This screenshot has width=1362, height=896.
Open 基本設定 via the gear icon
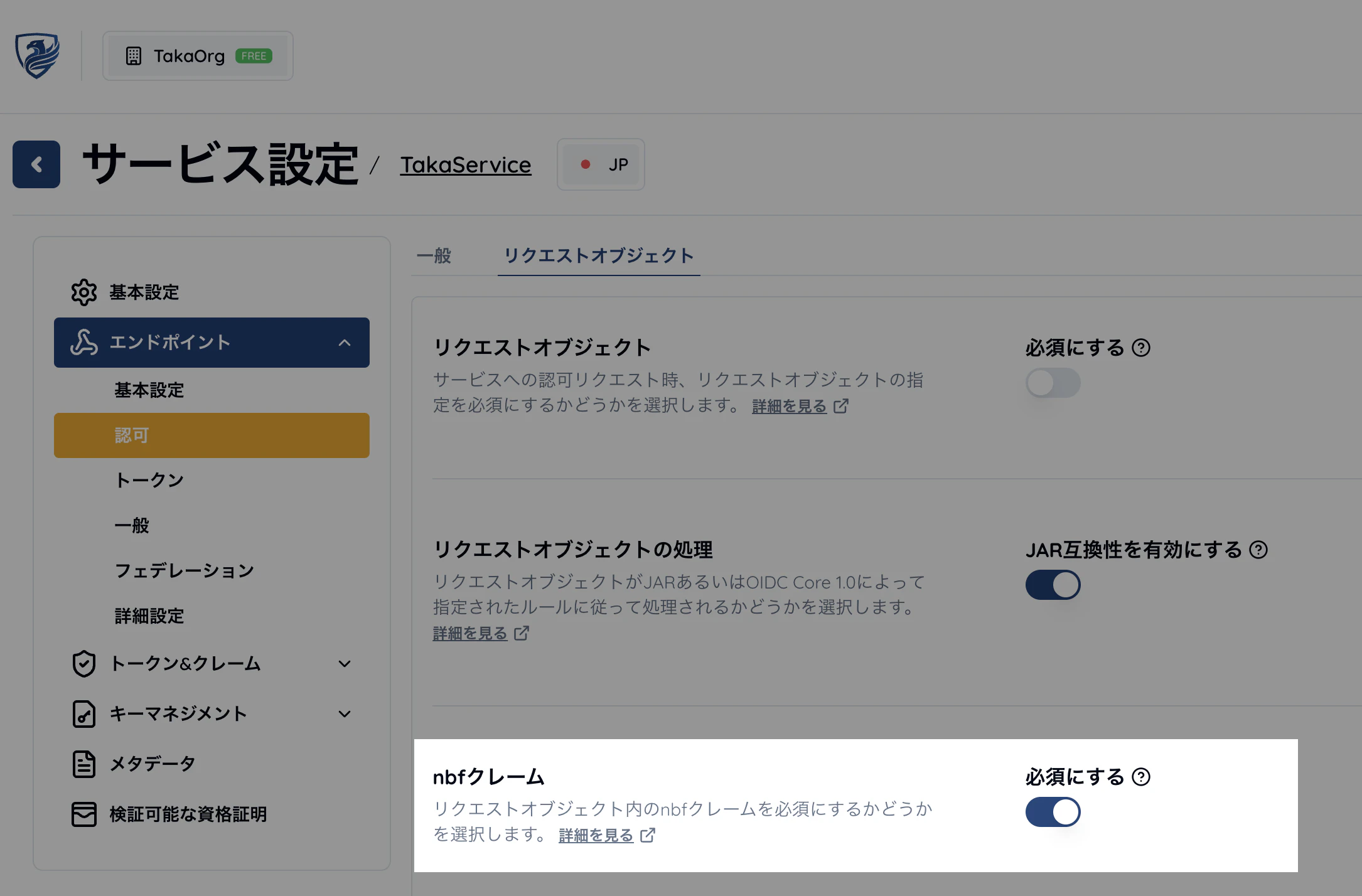(x=83, y=292)
